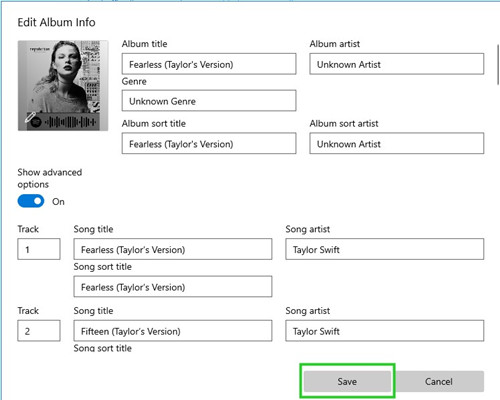Click the Genre field showing Unknown Genre

pyautogui.click(x=209, y=100)
